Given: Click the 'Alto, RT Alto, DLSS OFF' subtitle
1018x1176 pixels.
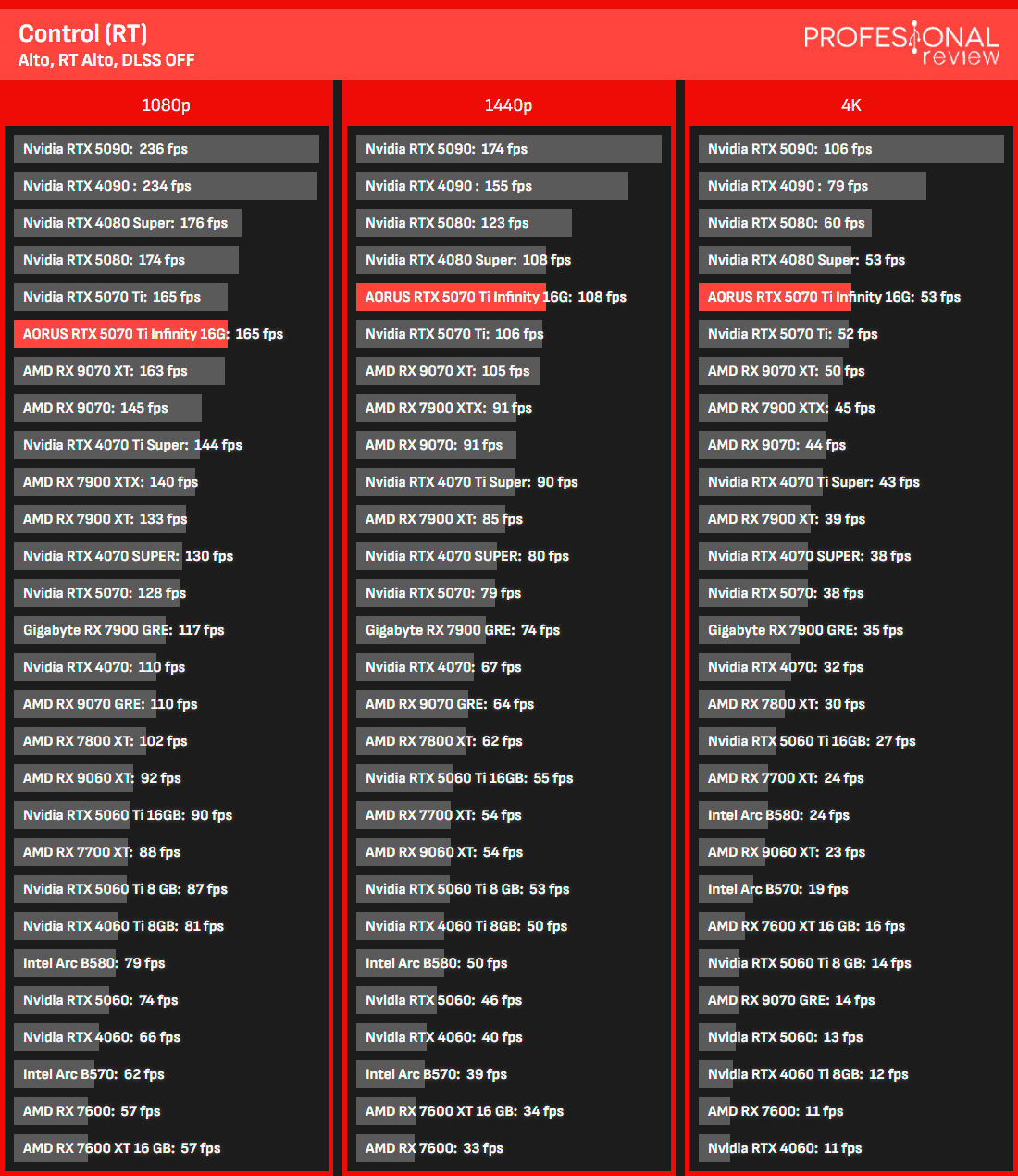Looking at the screenshot, I should pyautogui.click(x=106, y=60).
